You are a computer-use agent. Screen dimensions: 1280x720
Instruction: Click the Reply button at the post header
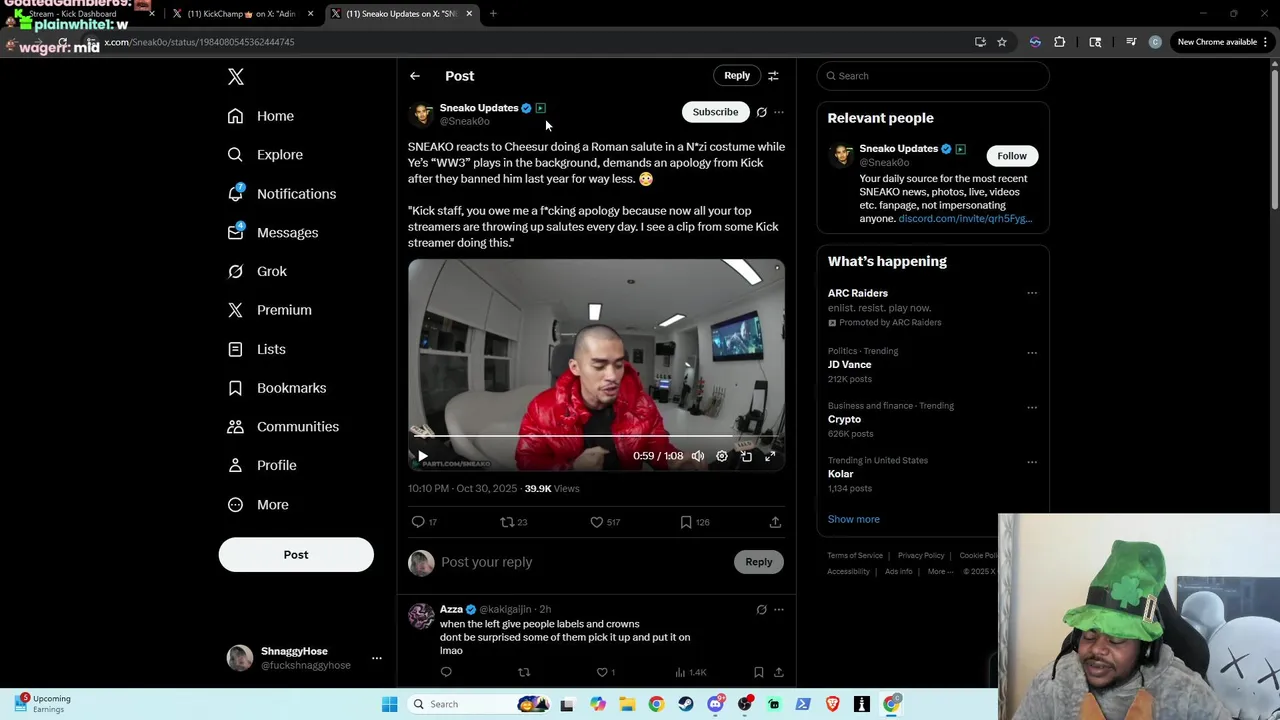coord(737,76)
